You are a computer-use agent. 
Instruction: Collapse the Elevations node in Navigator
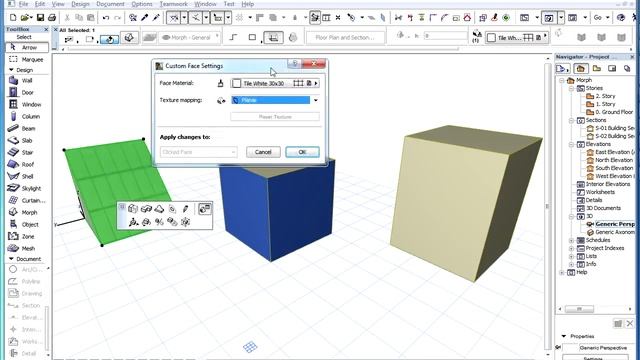tap(571, 144)
